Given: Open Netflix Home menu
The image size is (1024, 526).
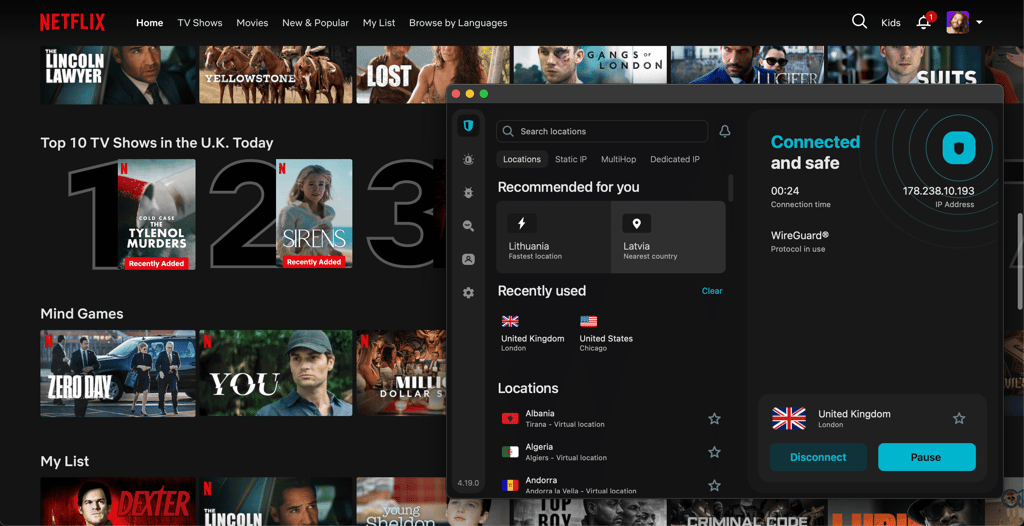Looking at the screenshot, I should (x=150, y=23).
